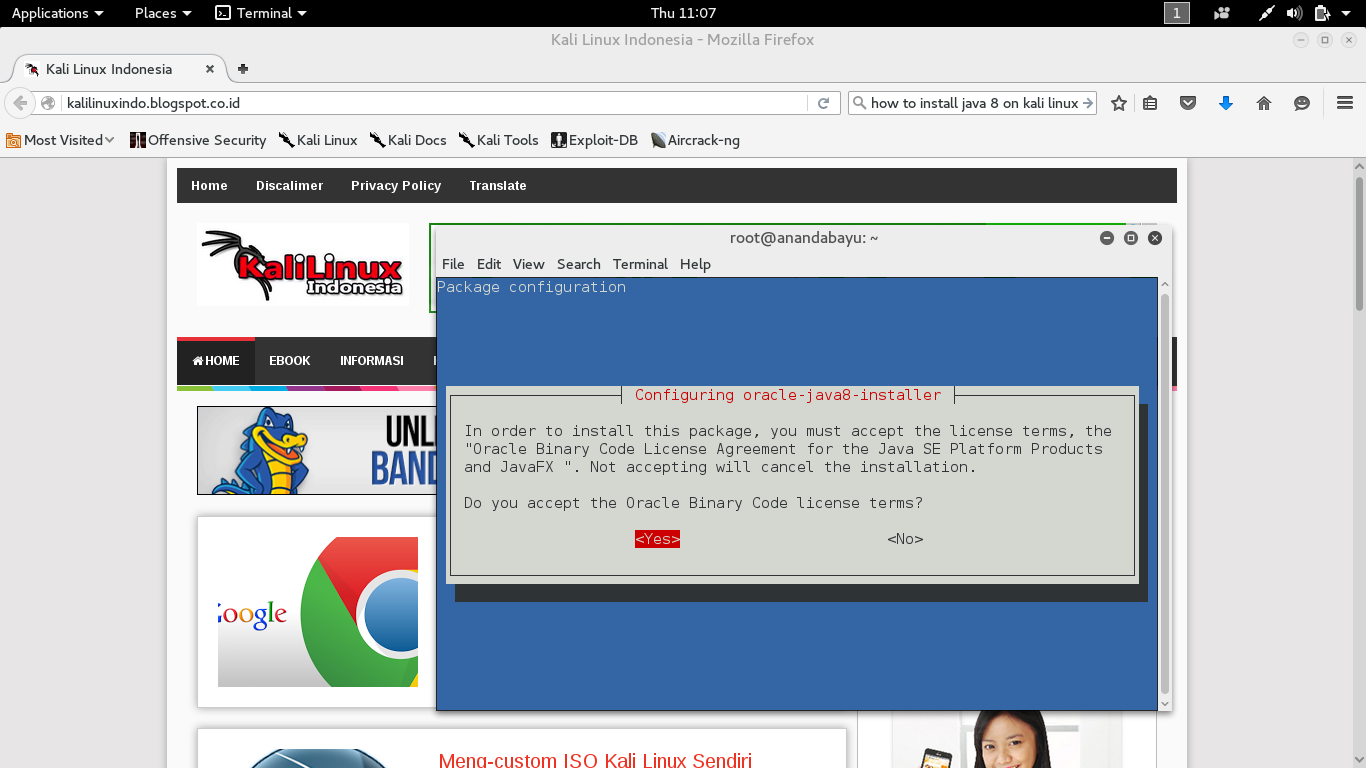
Task: Open bookmarks list icon in Firefox toolbar
Action: [1150, 103]
